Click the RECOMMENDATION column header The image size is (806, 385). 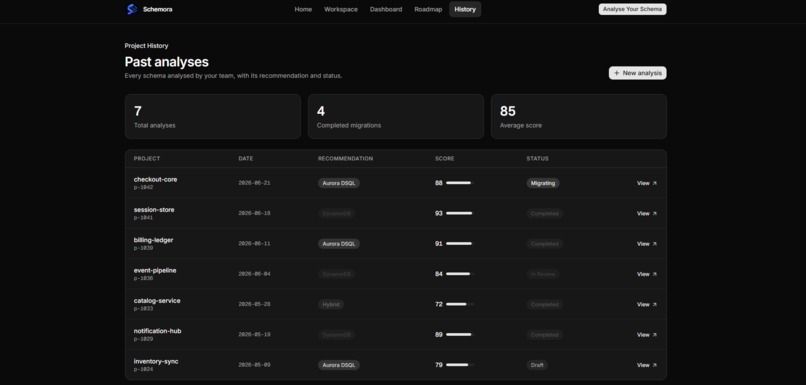coord(345,159)
